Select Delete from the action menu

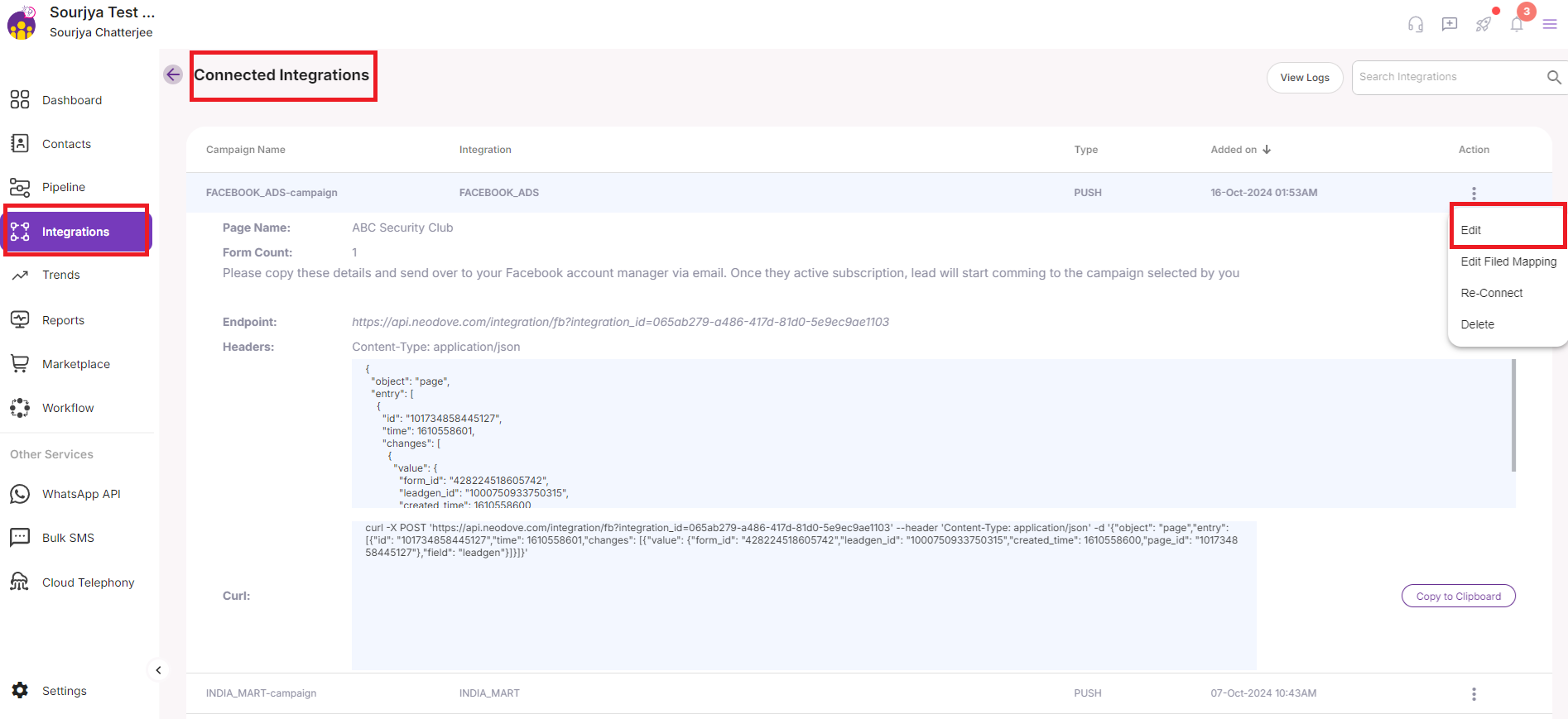pyautogui.click(x=1477, y=324)
